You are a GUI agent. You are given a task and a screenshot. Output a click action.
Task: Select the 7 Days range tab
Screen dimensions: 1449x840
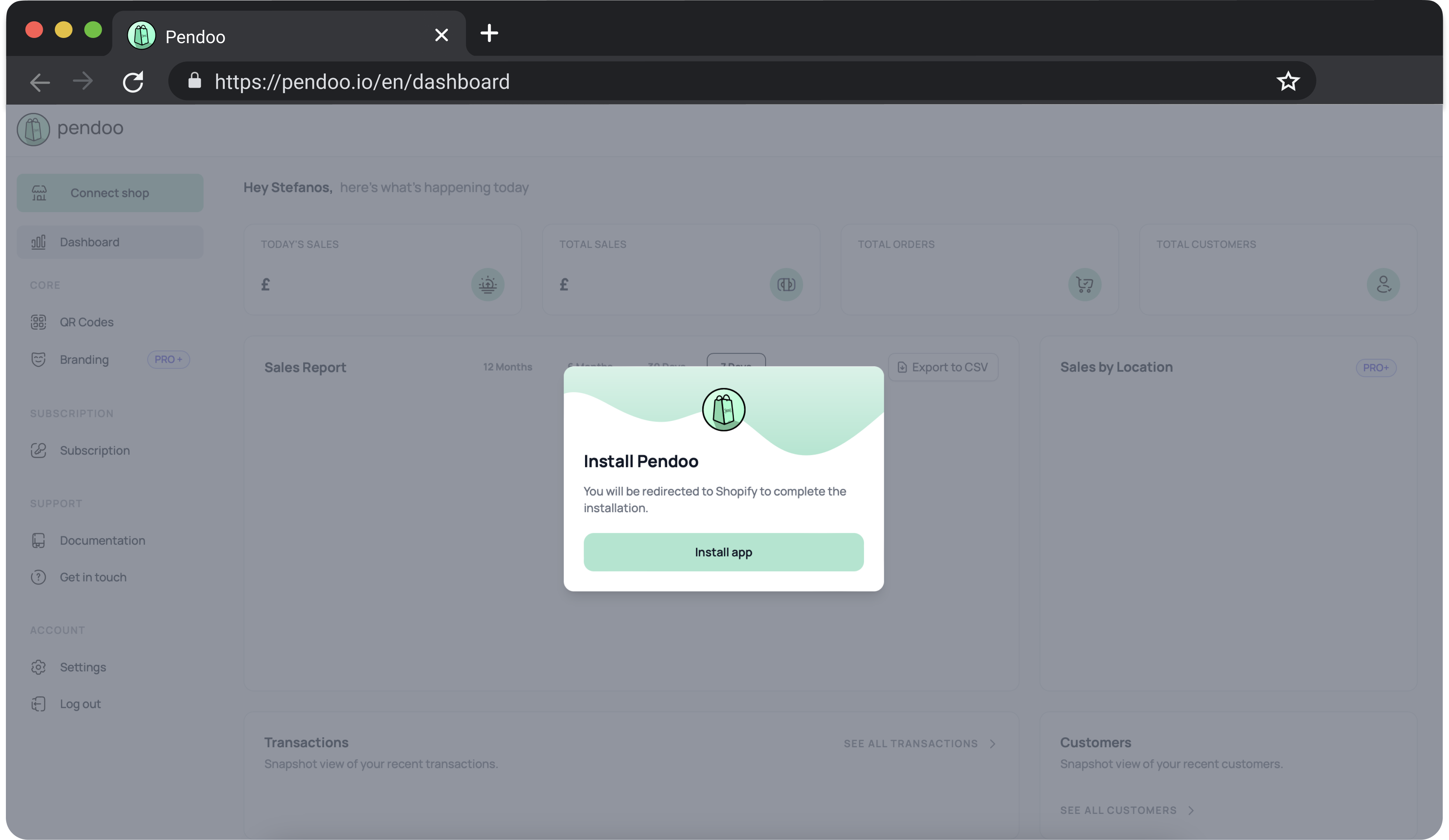[x=736, y=360]
